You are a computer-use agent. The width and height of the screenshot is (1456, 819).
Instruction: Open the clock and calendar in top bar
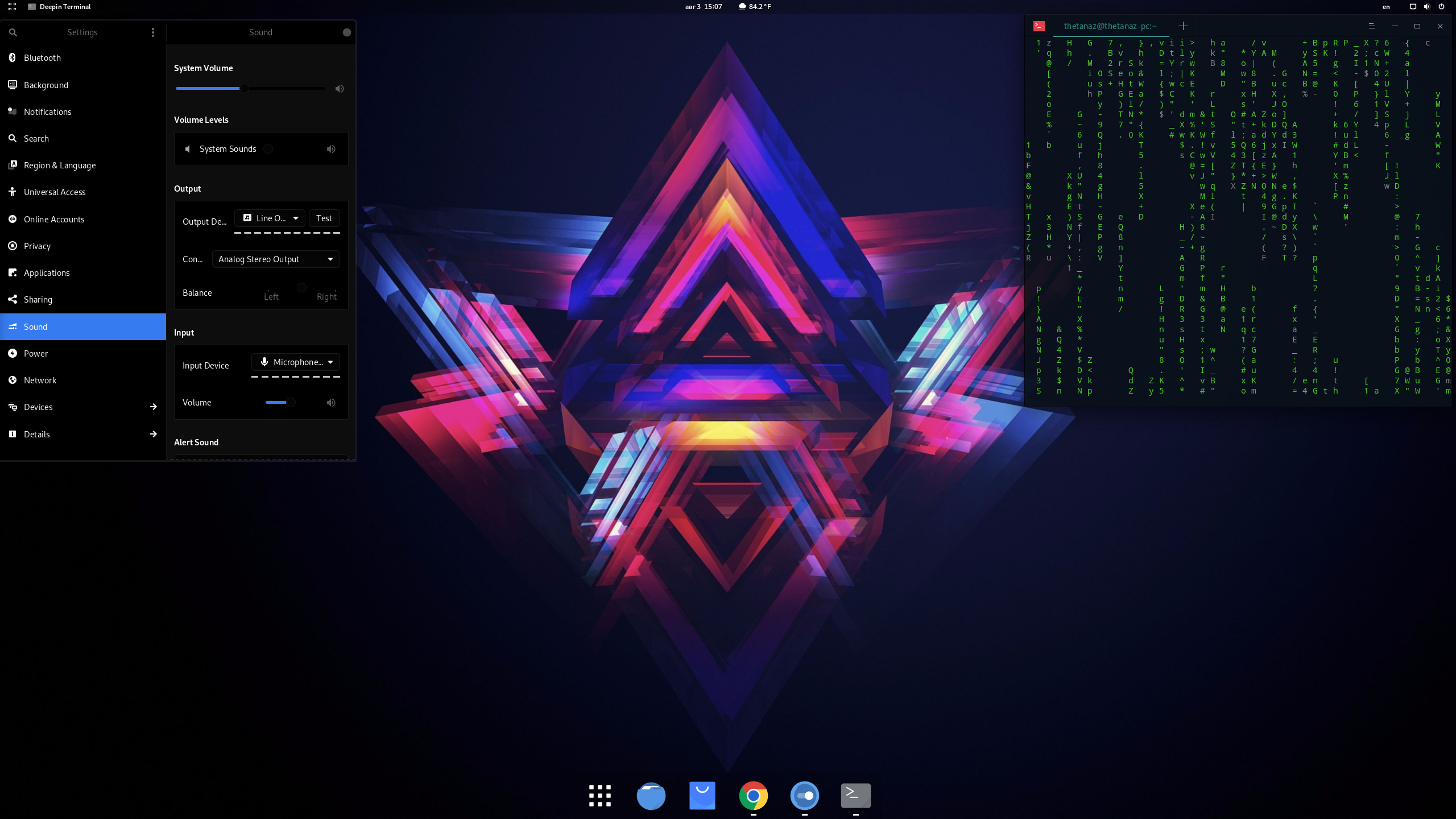704,7
